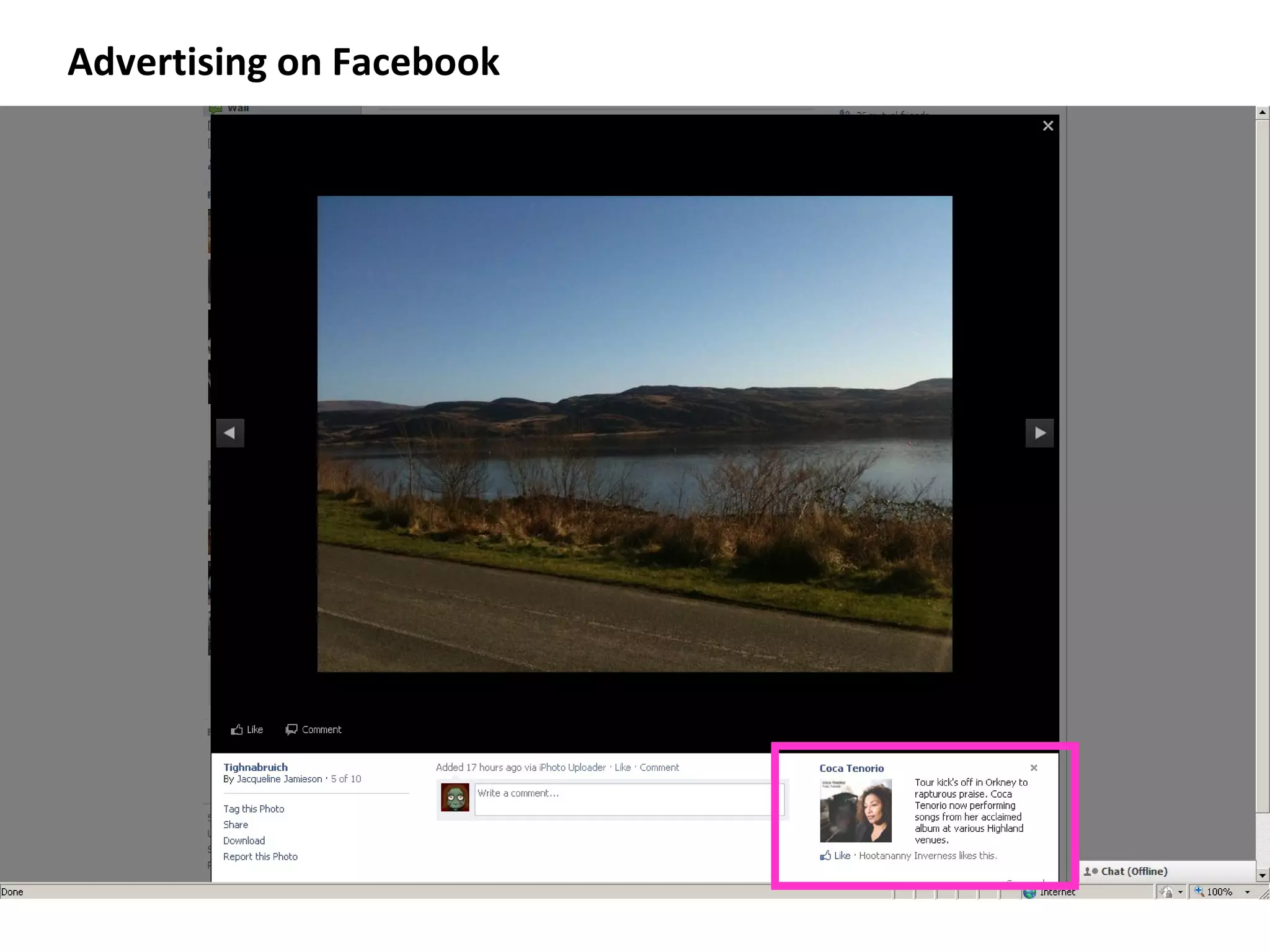Download the photo
1270x952 pixels.
(x=244, y=840)
